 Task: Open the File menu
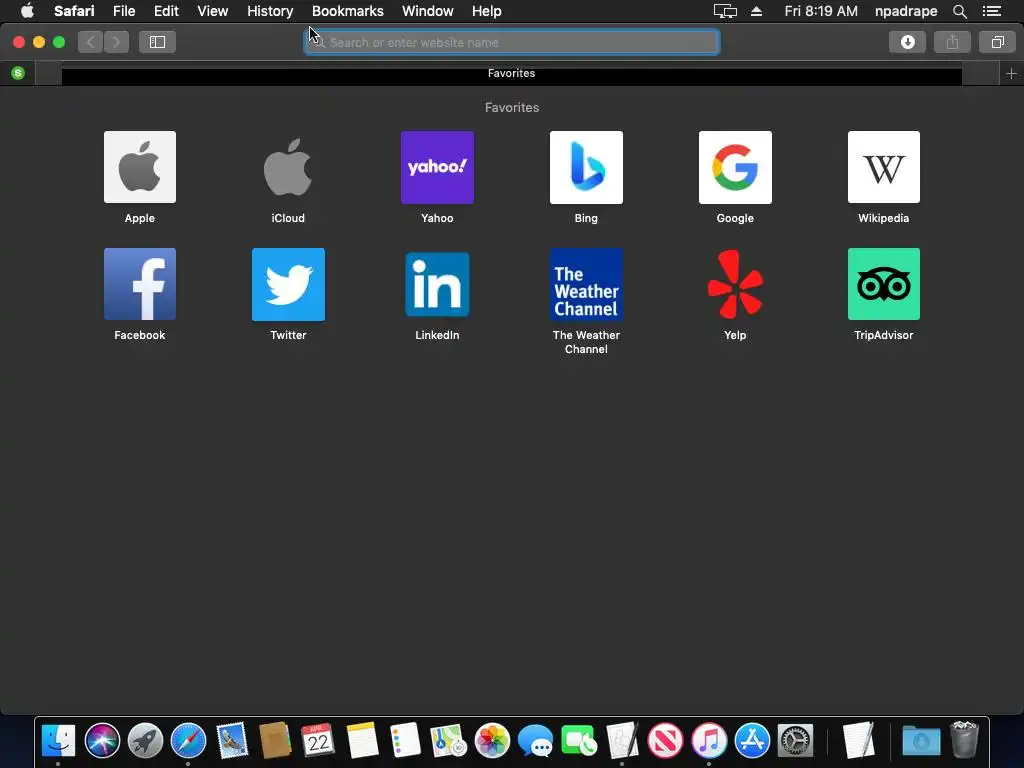coord(124,11)
